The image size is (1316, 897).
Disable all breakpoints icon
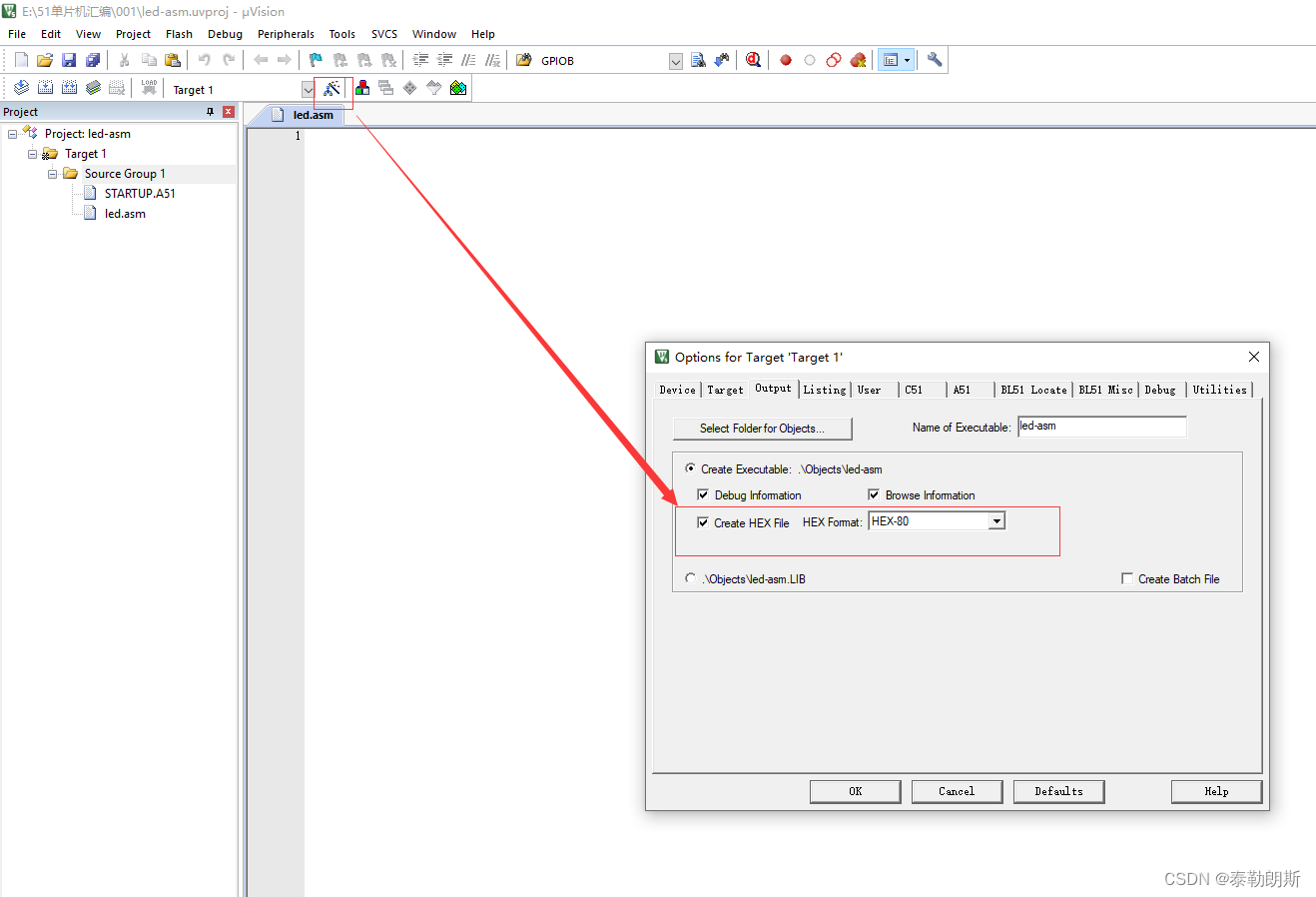click(x=834, y=60)
